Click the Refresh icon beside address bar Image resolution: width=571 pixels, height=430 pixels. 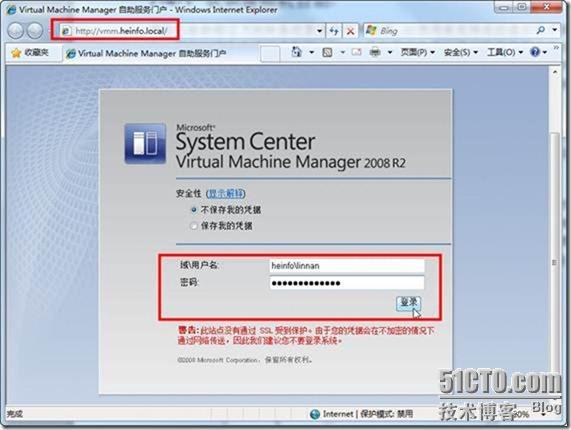[334, 31]
